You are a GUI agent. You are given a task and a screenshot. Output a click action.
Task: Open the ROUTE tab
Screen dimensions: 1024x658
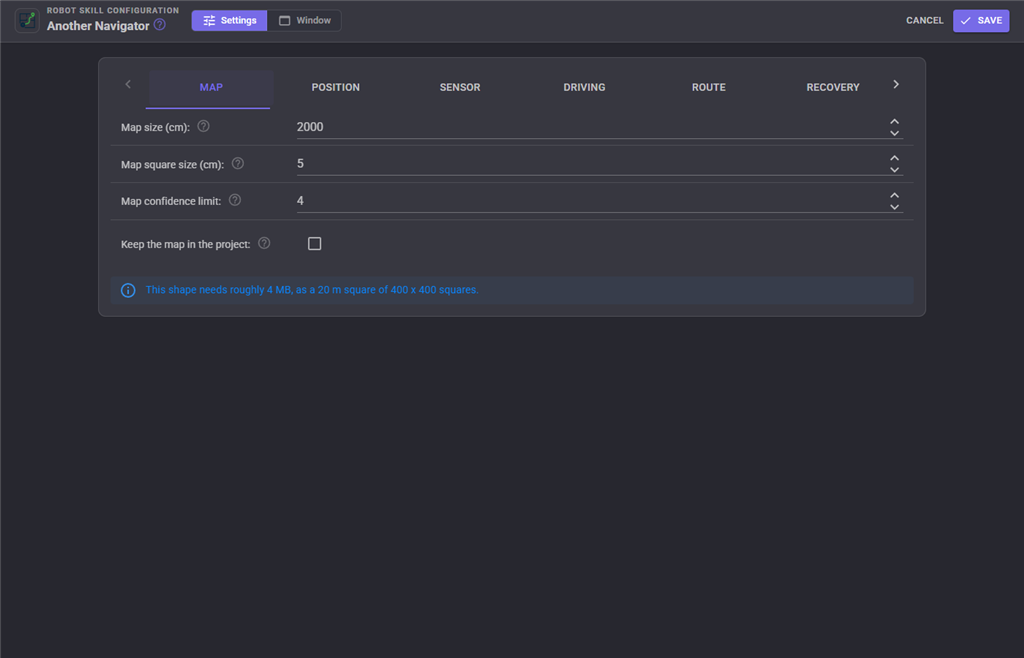coord(709,87)
